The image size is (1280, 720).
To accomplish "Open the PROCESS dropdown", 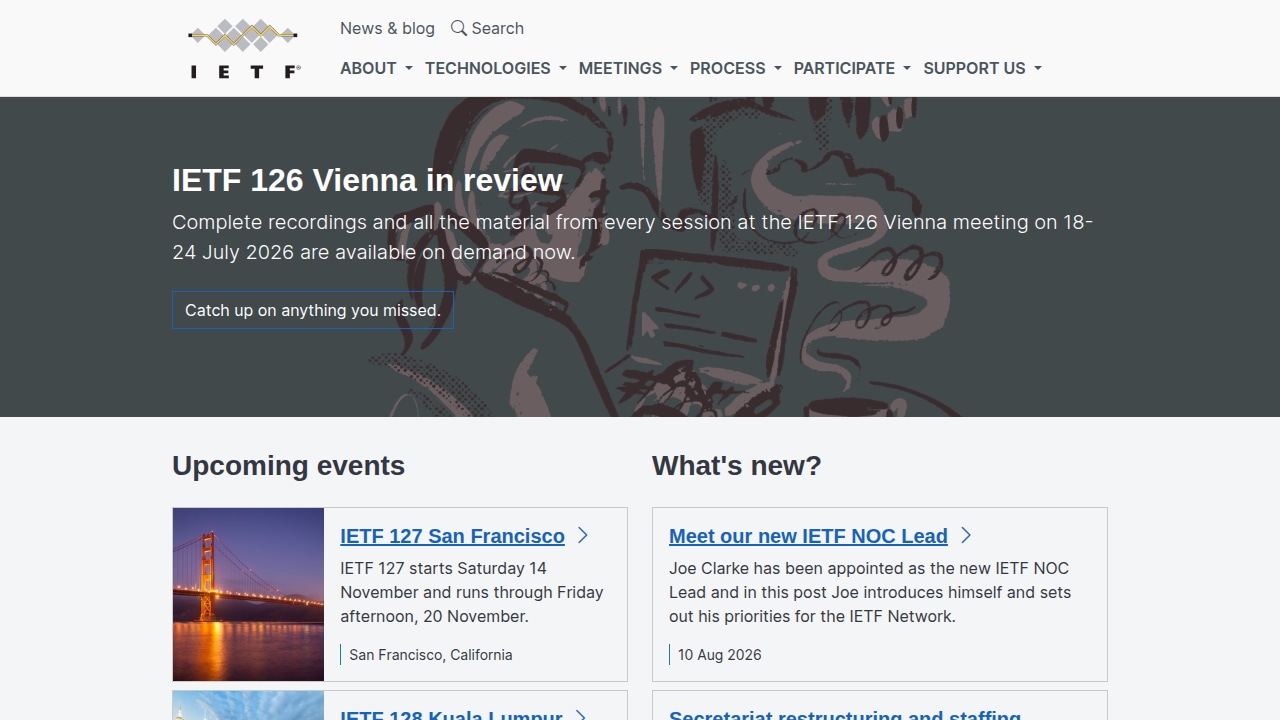I will coord(736,68).
